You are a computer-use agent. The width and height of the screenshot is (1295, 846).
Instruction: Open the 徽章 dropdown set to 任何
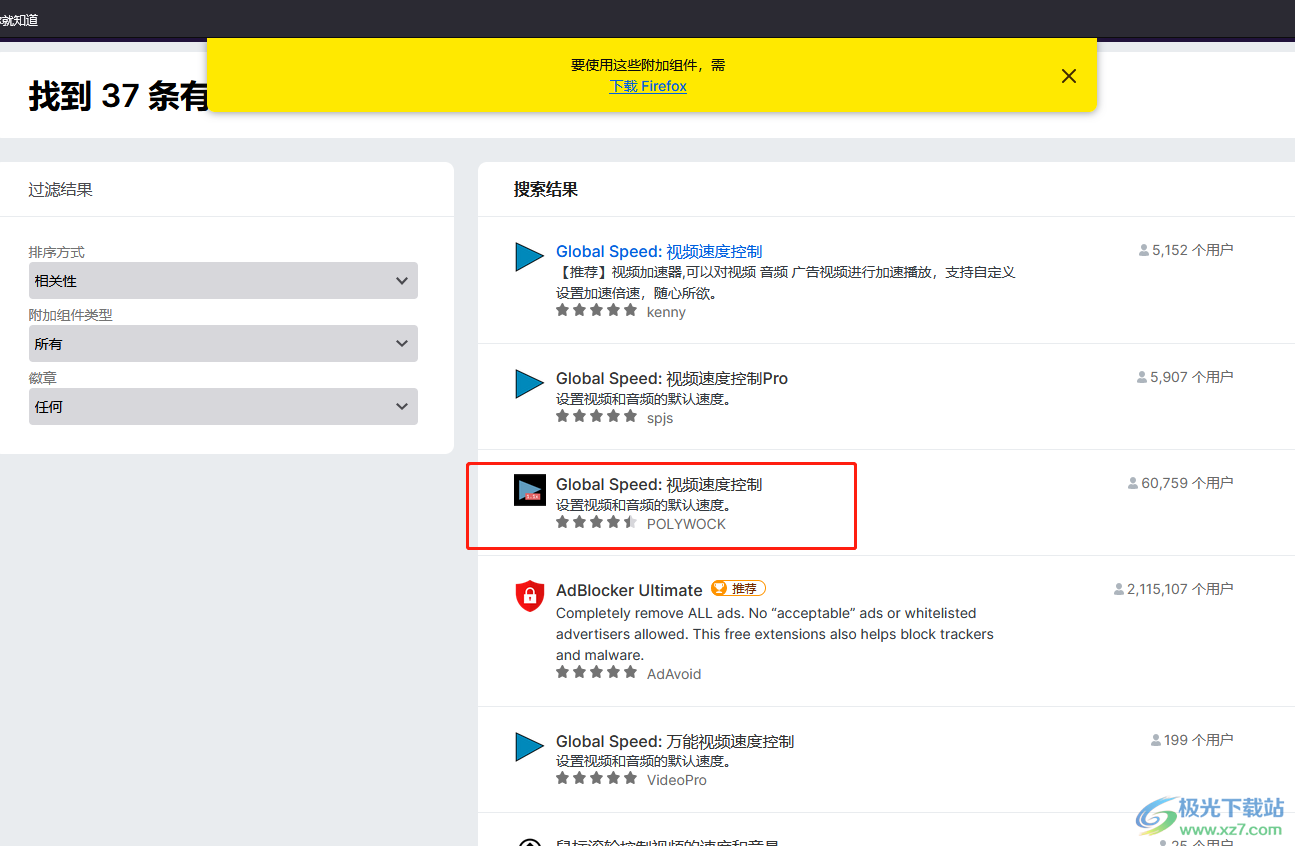click(223, 407)
